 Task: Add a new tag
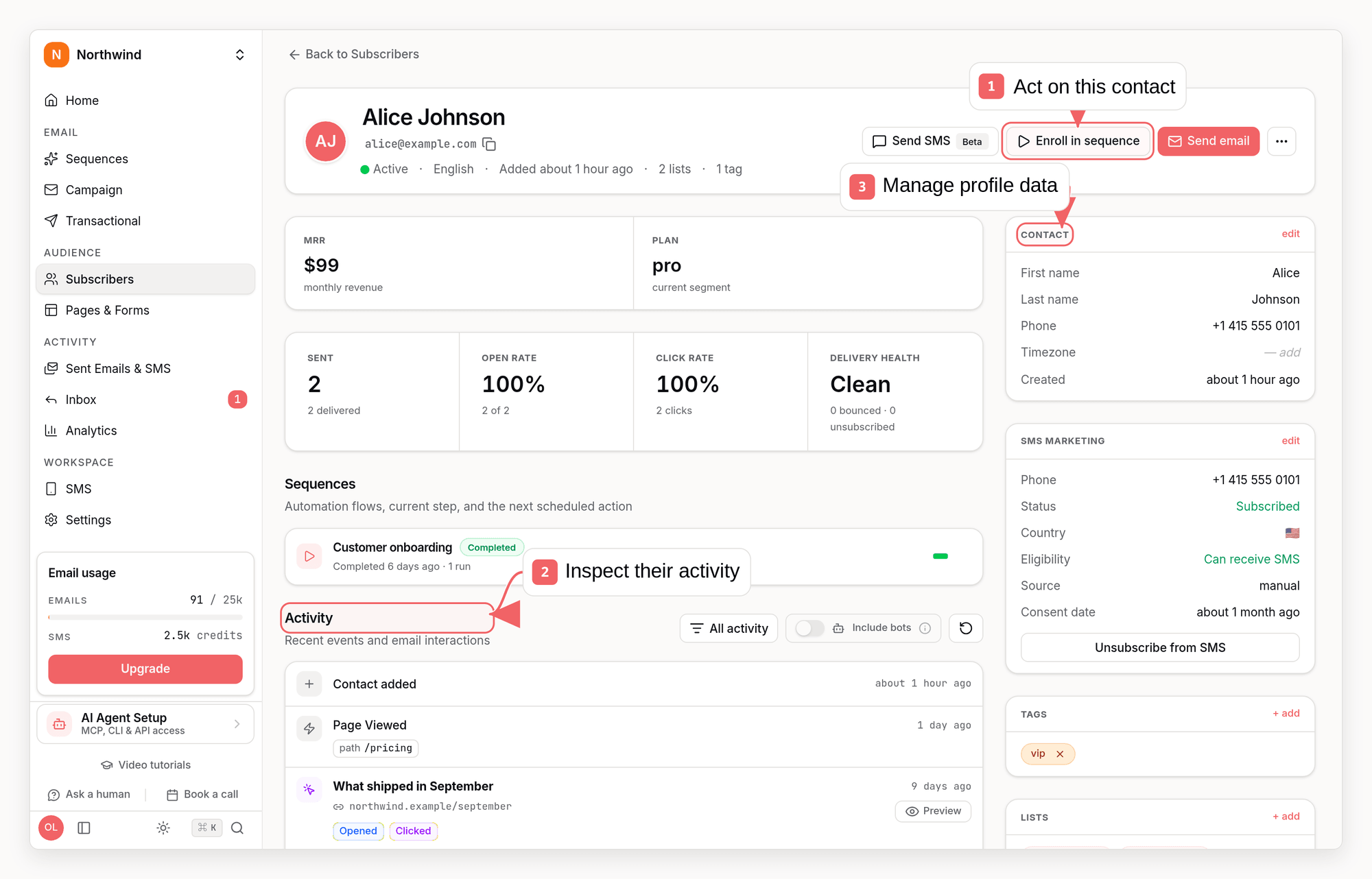1286,713
